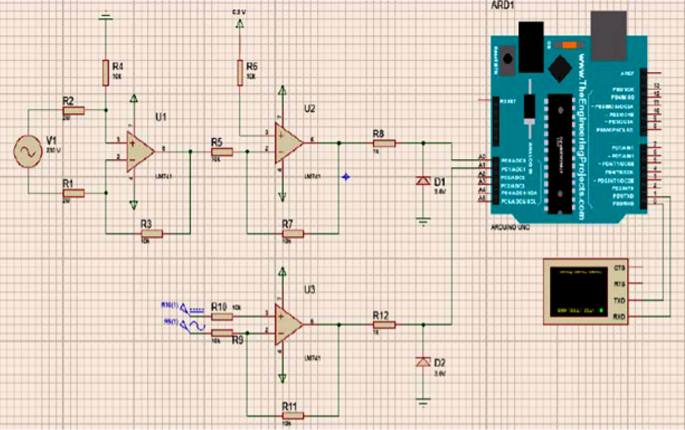Click the wire junction dot above D2

(x=423, y=324)
